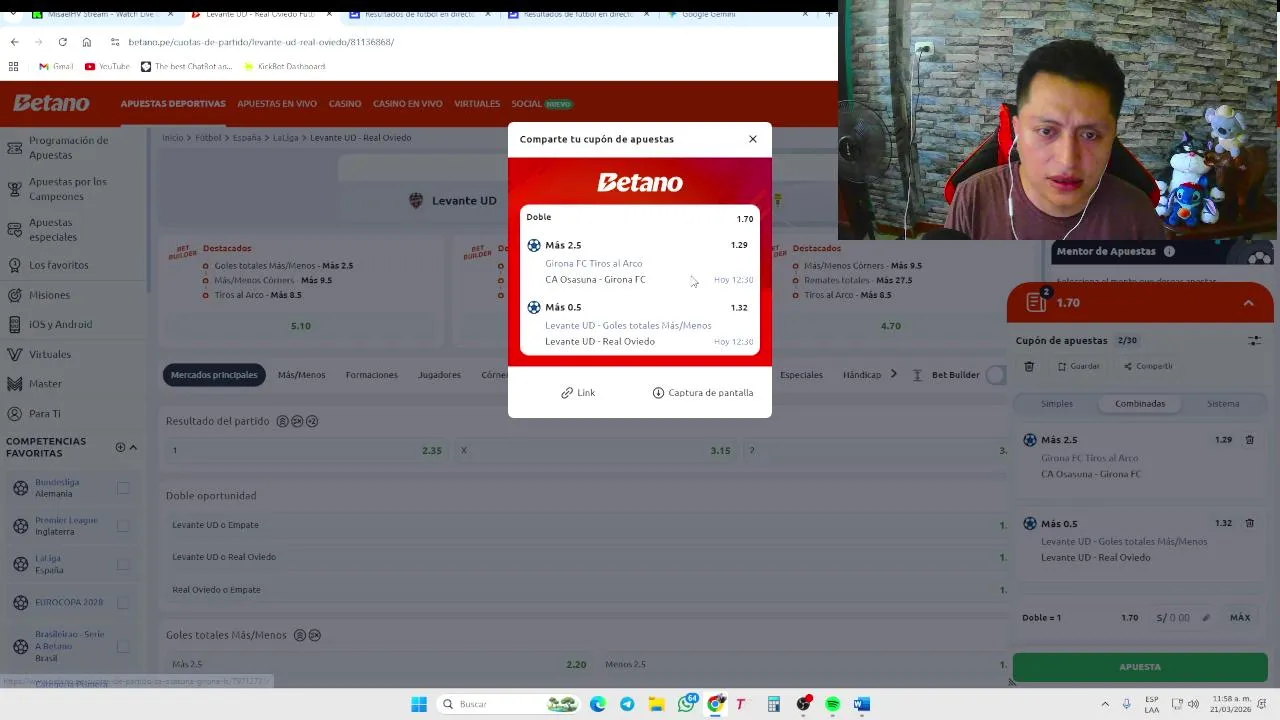Close the share coupon dialog

tap(753, 139)
